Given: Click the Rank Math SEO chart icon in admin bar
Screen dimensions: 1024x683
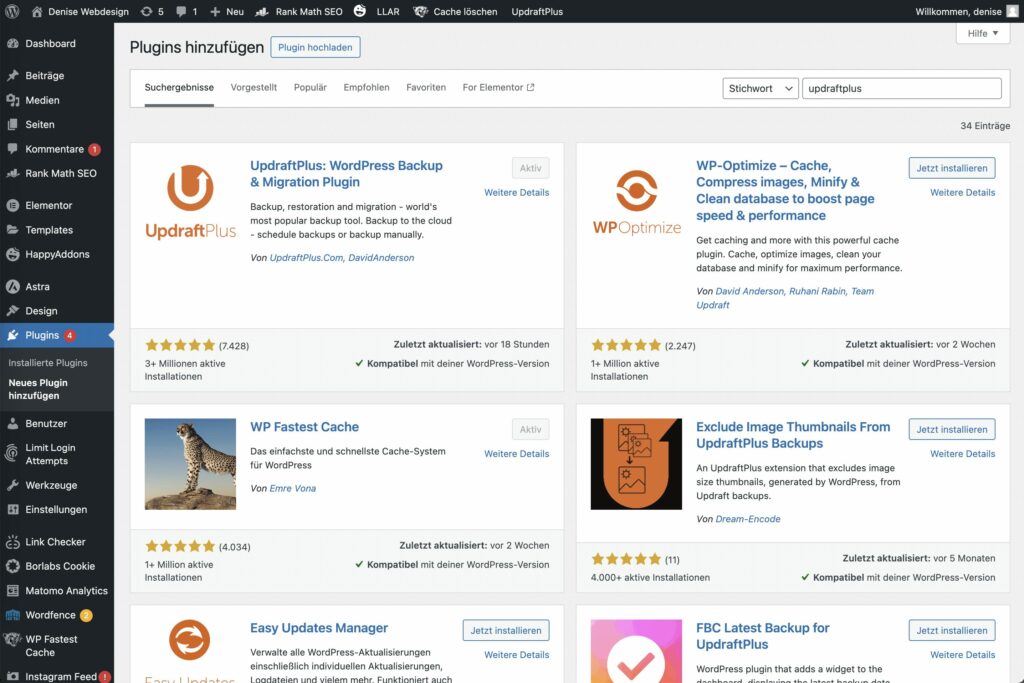Looking at the screenshot, I should [262, 11].
